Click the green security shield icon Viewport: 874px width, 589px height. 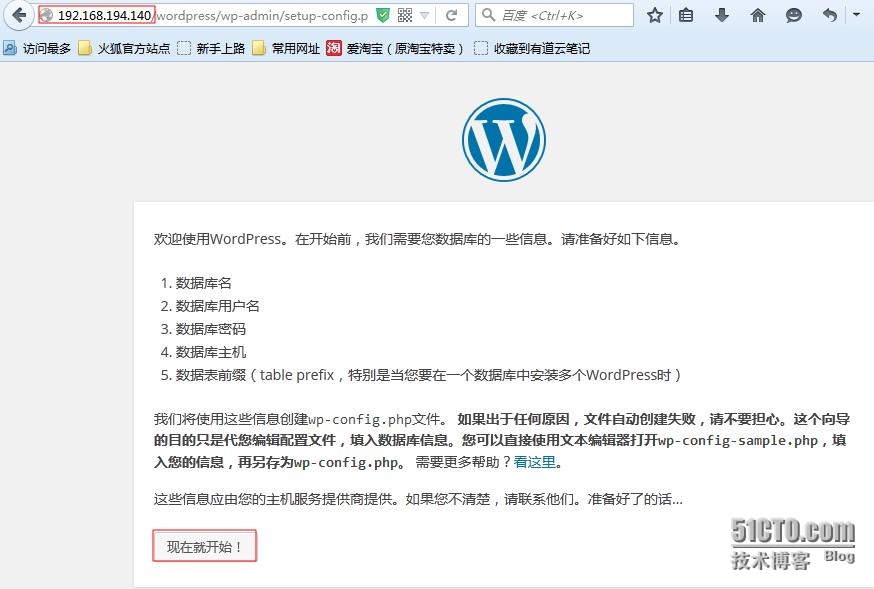pos(383,15)
